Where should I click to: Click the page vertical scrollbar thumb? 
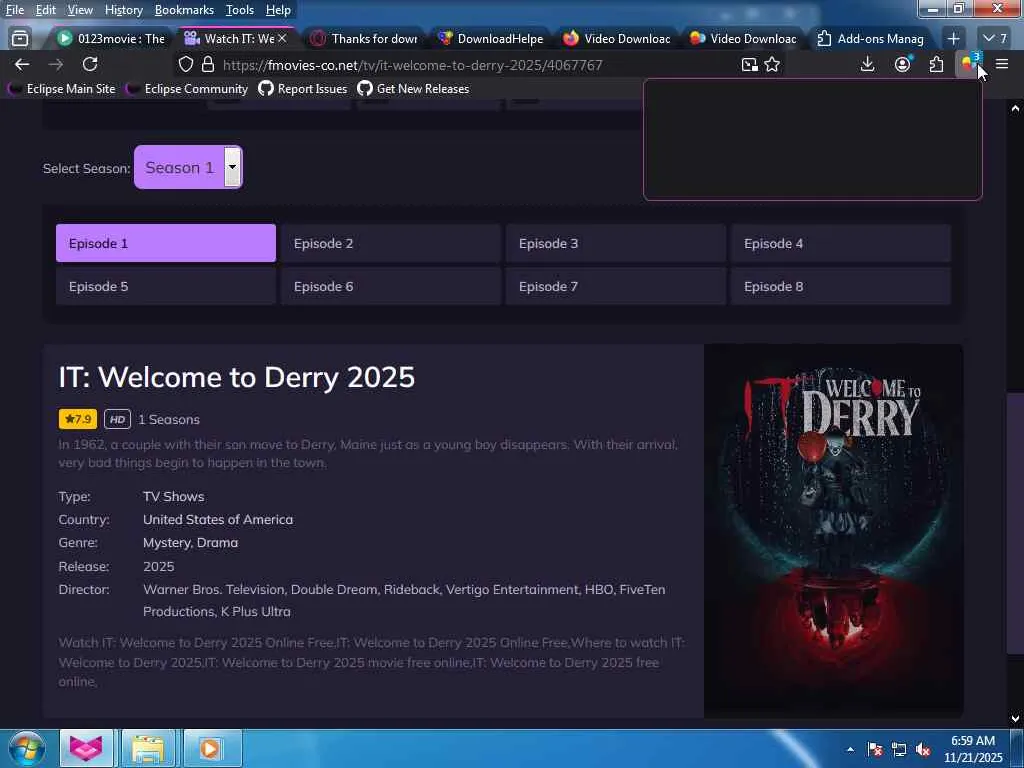click(1015, 522)
